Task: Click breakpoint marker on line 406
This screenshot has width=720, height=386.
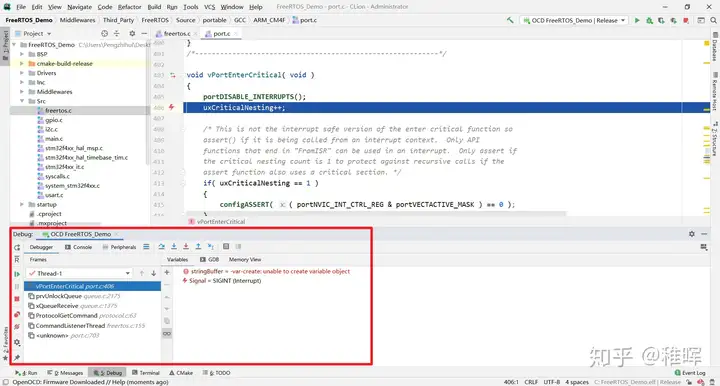Action: 172,107
